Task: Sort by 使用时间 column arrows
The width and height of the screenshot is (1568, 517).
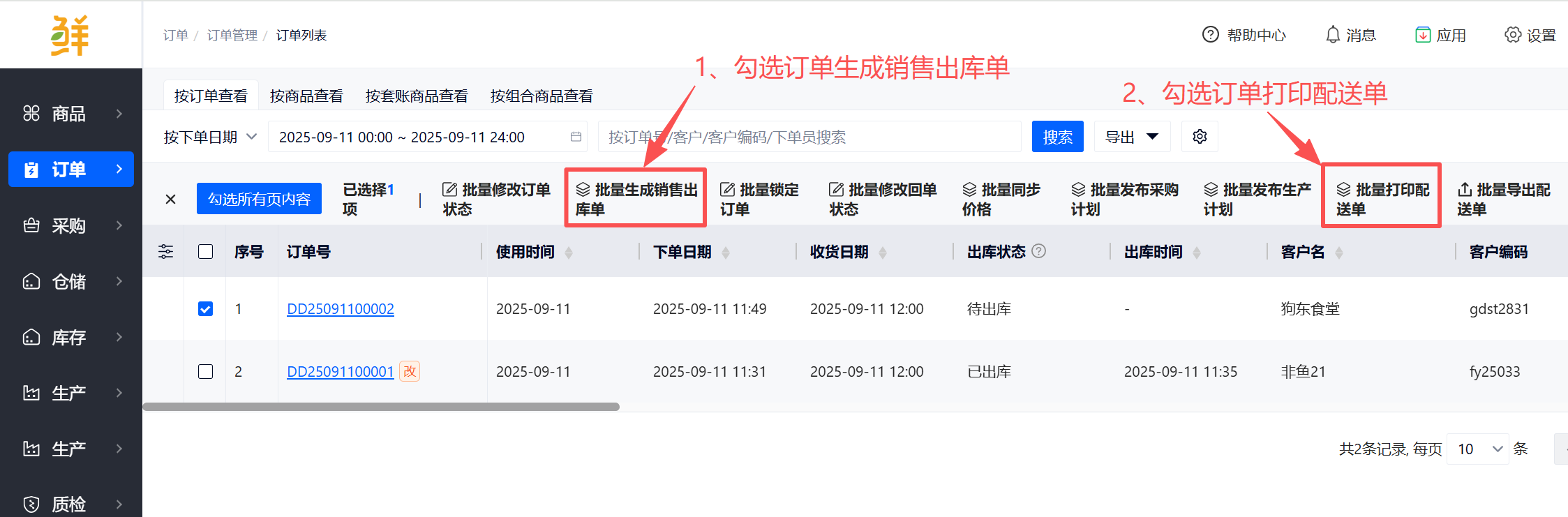Action: click(x=569, y=253)
